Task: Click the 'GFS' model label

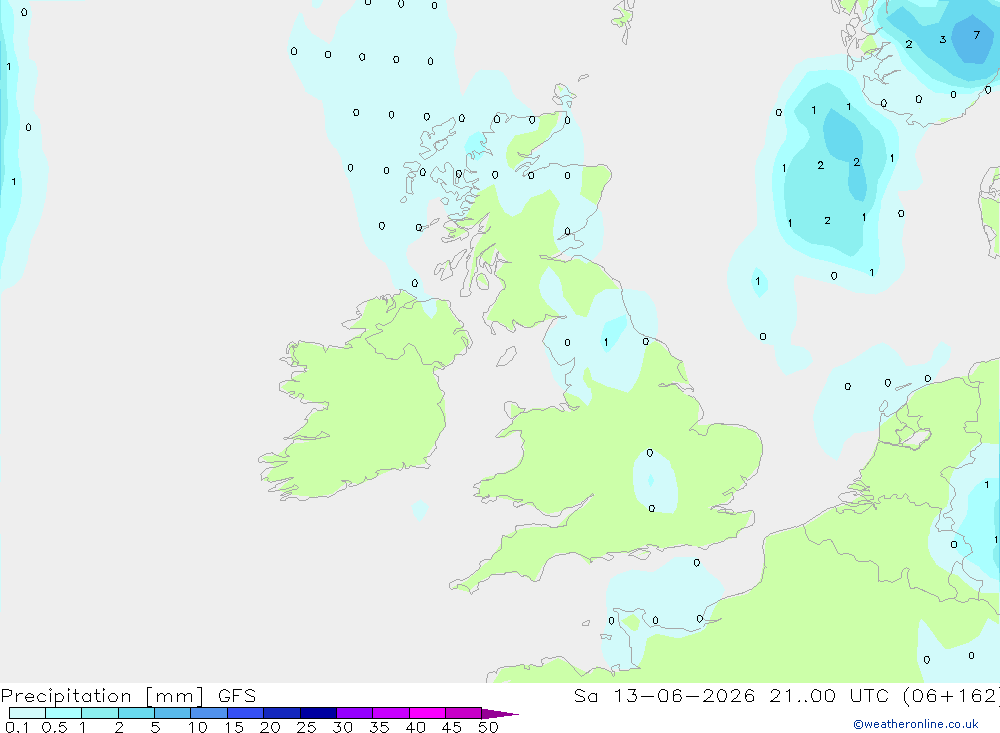Action: tap(237, 695)
